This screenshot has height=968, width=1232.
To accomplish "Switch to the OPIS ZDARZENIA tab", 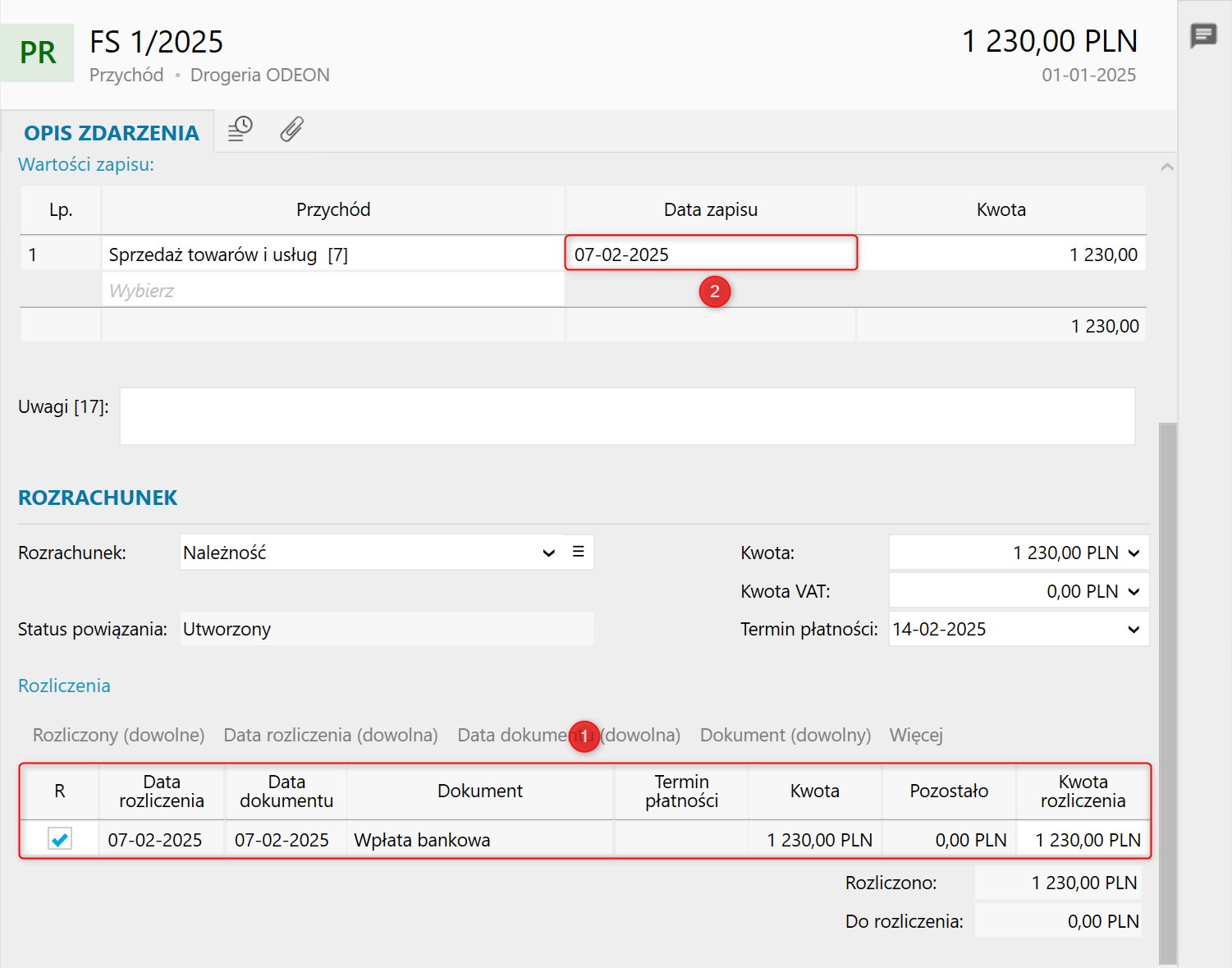I will point(112,133).
